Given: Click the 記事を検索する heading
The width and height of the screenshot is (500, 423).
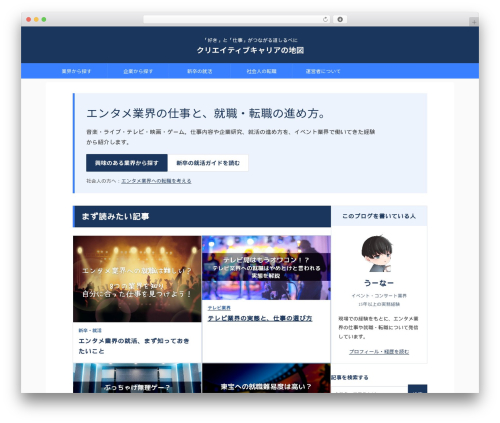Looking at the screenshot, I should pos(350,377).
